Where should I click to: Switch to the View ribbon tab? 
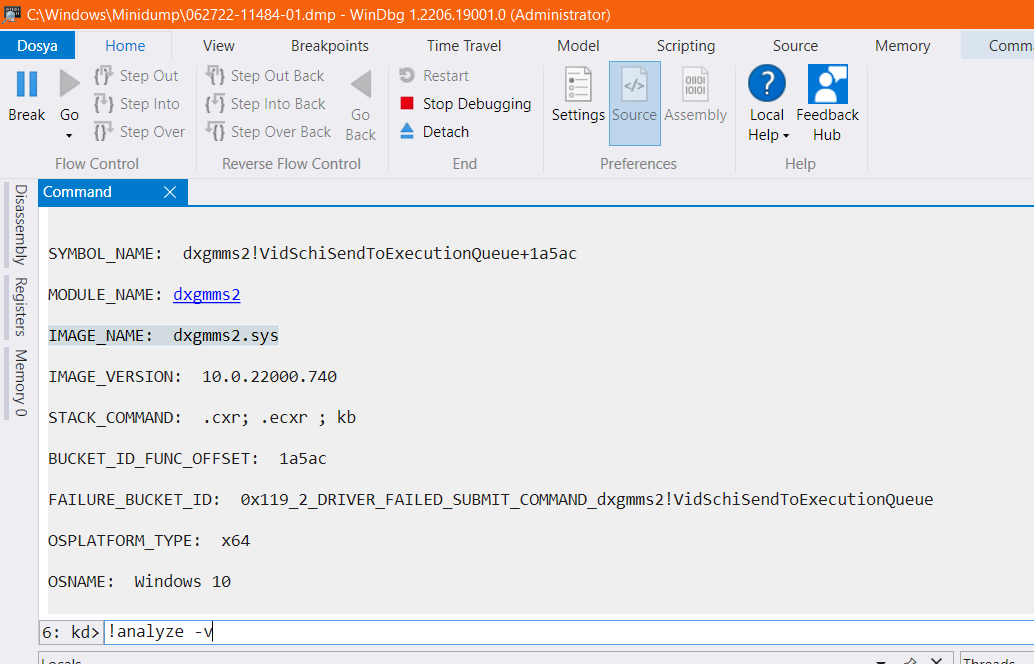pos(218,45)
